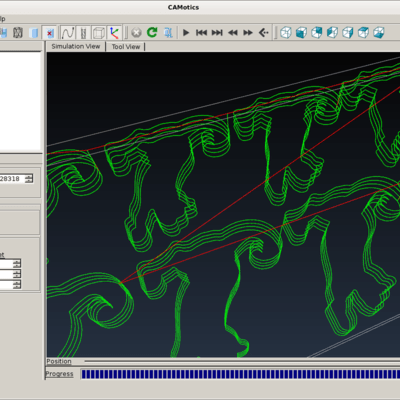The image size is (400, 400).
Task: Play the simulation
Action: click(186, 33)
